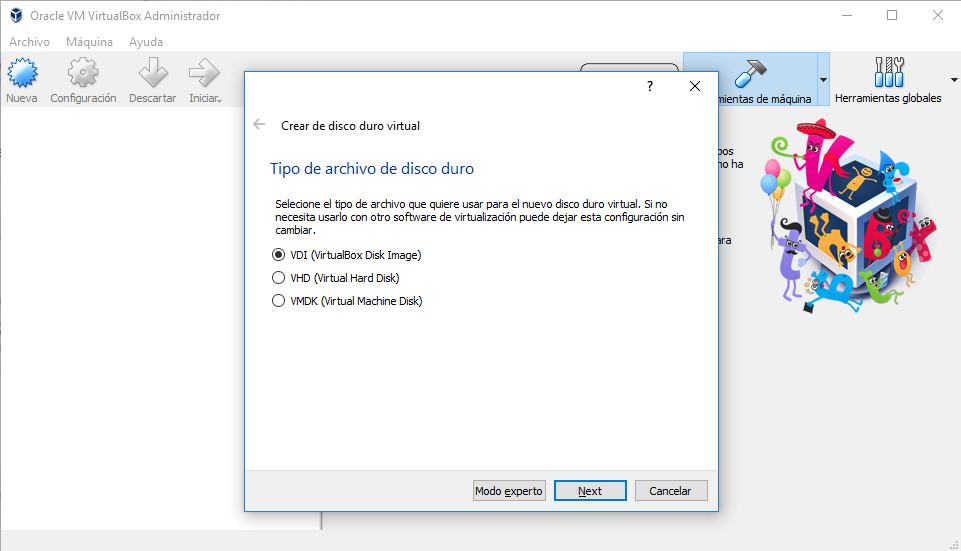Select the Herramientas de máquina hammer icon
961x551 pixels.
pos(750,73)
